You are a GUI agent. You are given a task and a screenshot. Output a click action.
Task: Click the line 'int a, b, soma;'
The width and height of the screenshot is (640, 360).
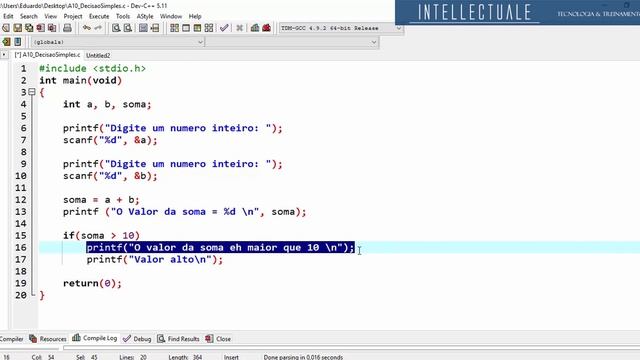click(x=107, y=104)
